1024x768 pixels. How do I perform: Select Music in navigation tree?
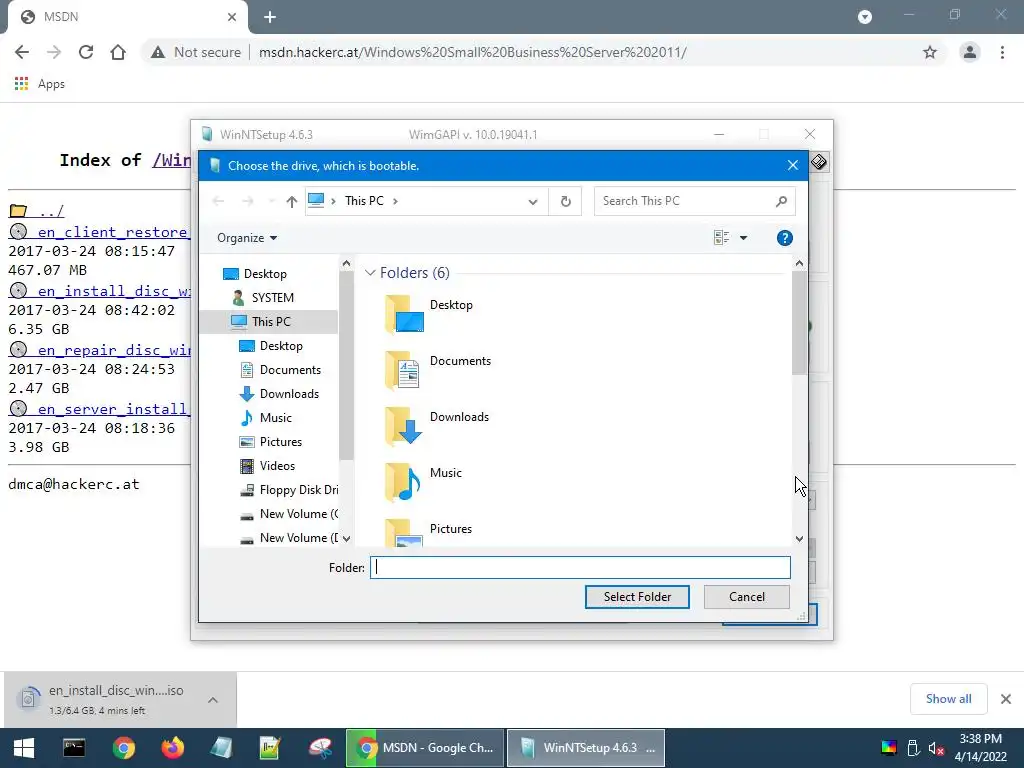(x=266, y=418)
